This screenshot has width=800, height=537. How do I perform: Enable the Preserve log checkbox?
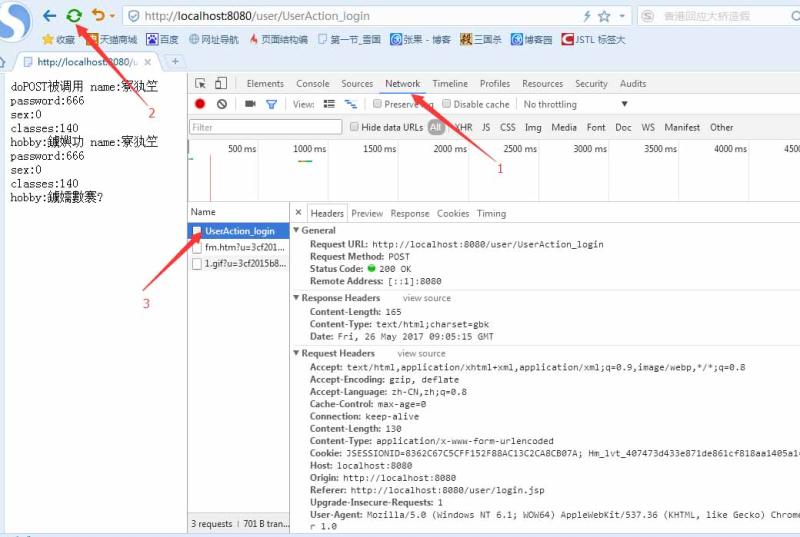[377, 104]
